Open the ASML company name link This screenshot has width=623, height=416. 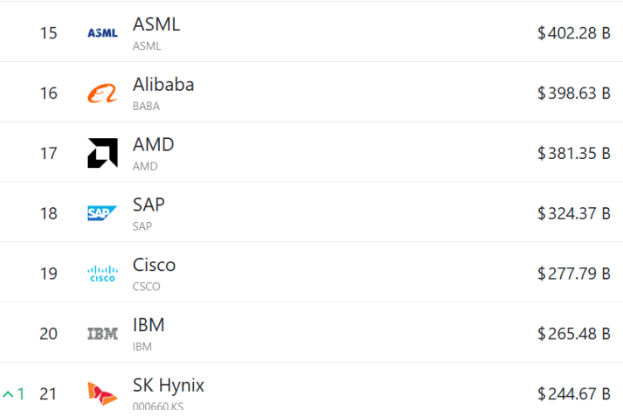[156, 24]
